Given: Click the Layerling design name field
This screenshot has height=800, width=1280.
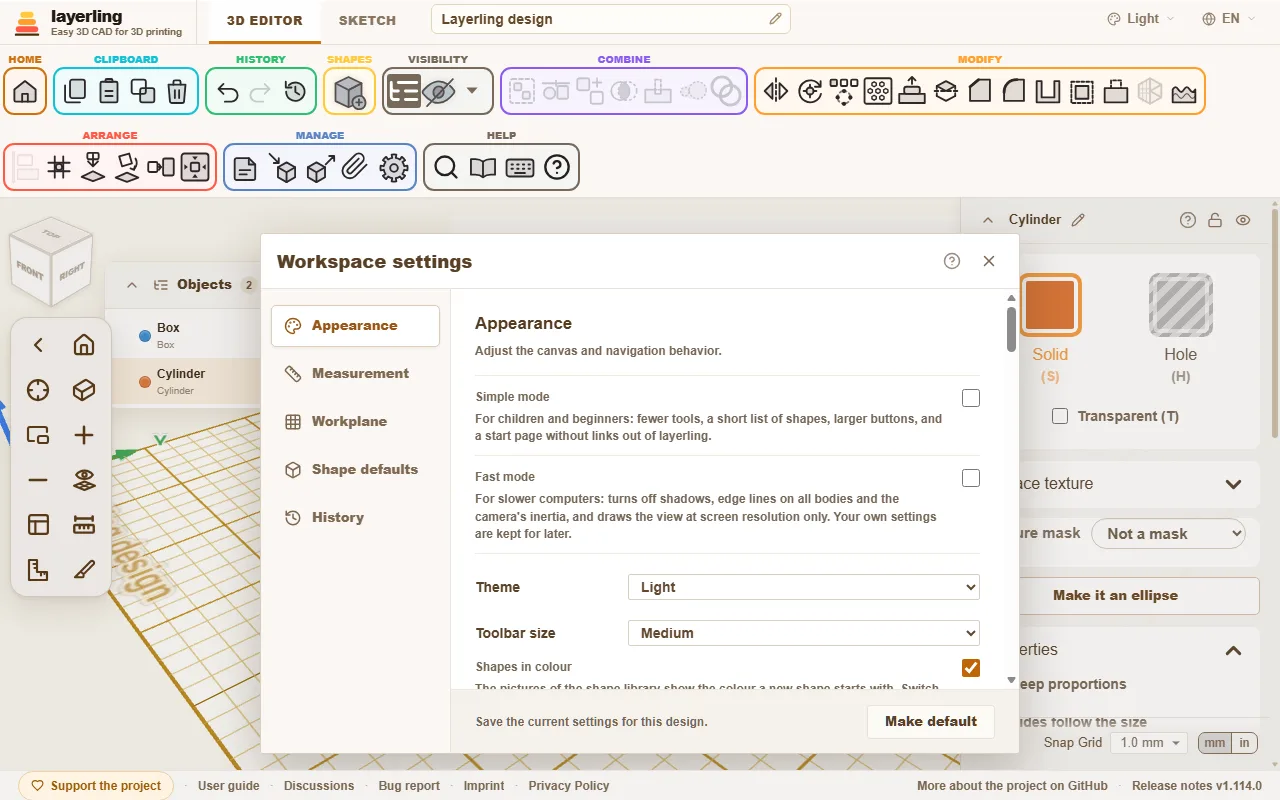Looking at the screenshot, I should click(611, 19).
